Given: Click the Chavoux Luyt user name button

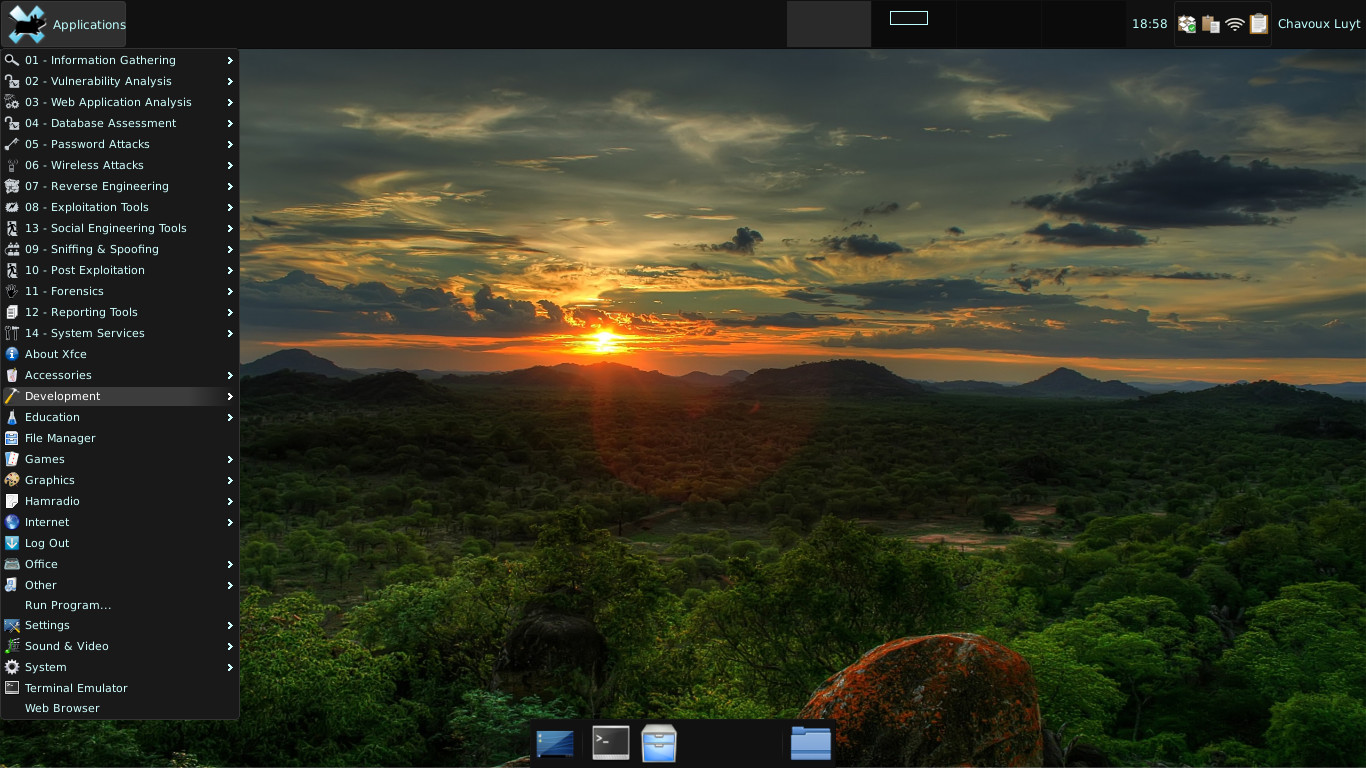Looking at the screenshot, I should point(1318,24).
